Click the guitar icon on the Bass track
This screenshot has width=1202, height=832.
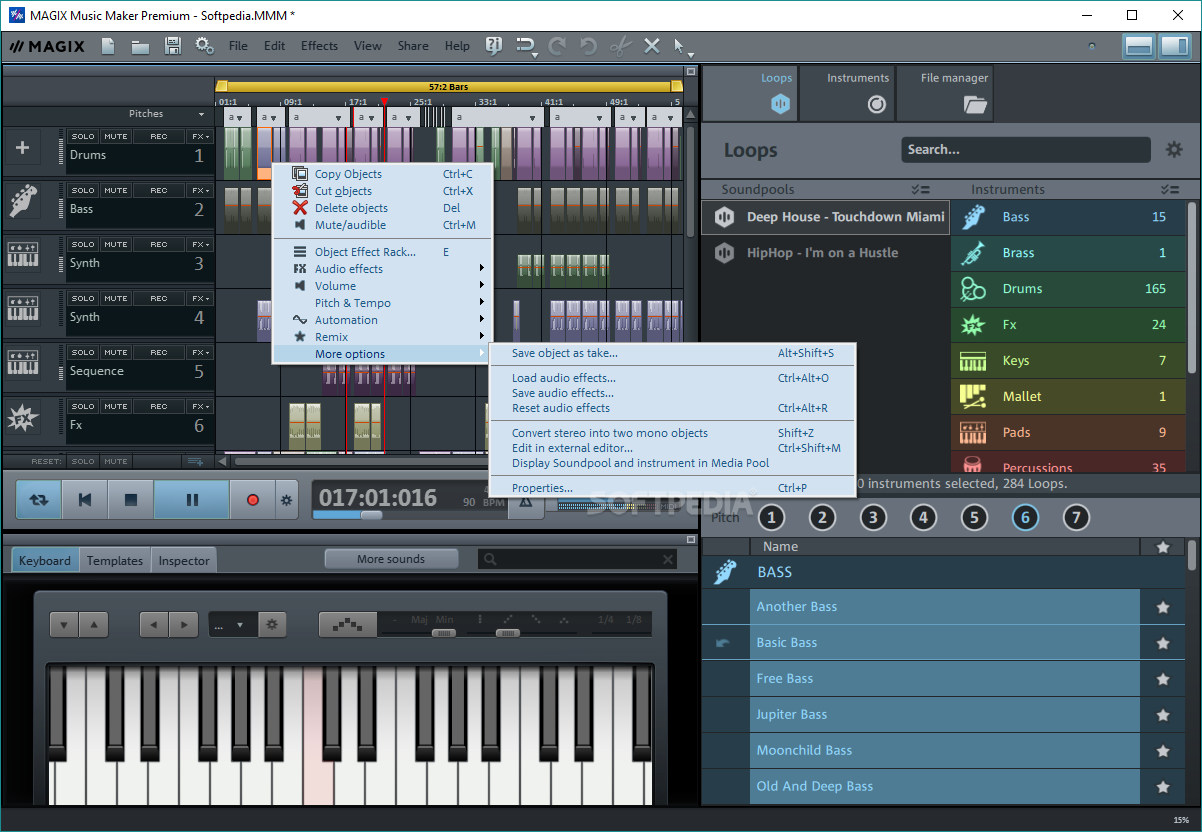pyautogui.click(x=23, y=201)
